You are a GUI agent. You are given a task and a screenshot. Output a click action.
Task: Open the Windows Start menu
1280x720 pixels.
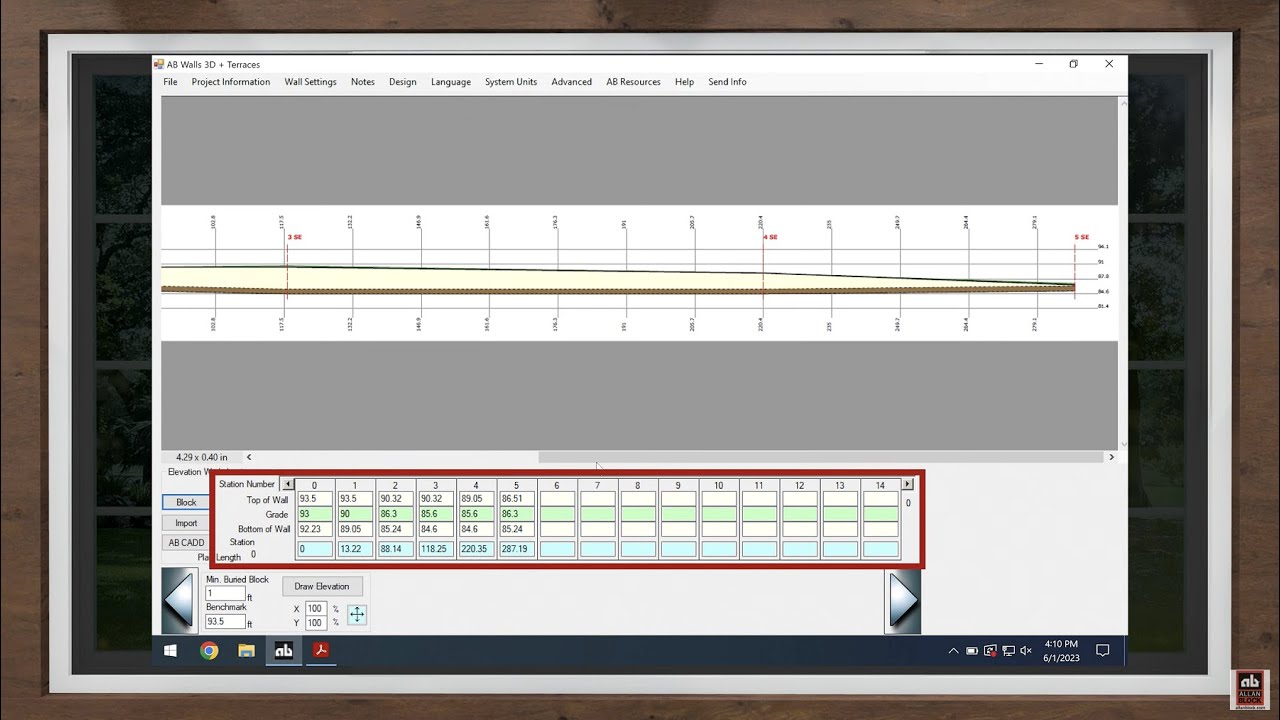(170, 650)
